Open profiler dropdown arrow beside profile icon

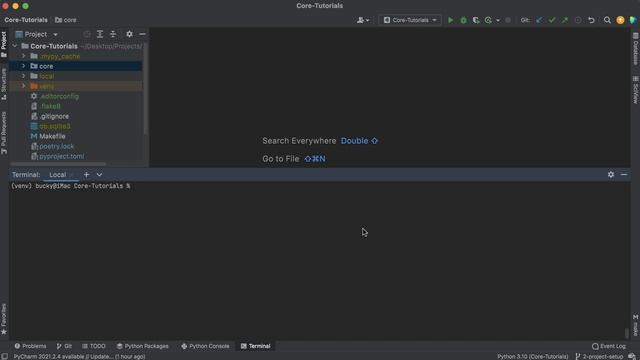(x=498, y=20)
